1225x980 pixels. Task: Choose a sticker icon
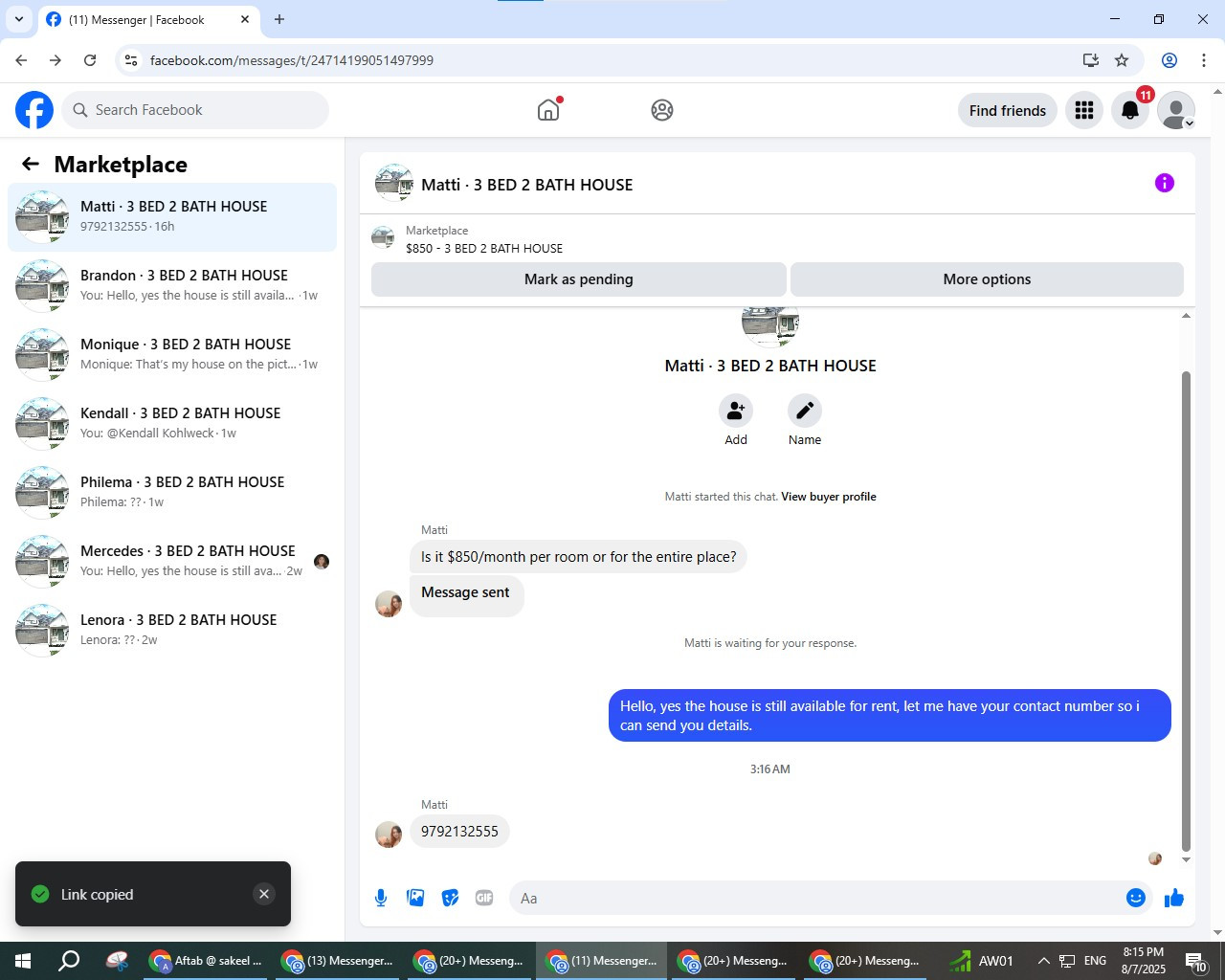450,898
